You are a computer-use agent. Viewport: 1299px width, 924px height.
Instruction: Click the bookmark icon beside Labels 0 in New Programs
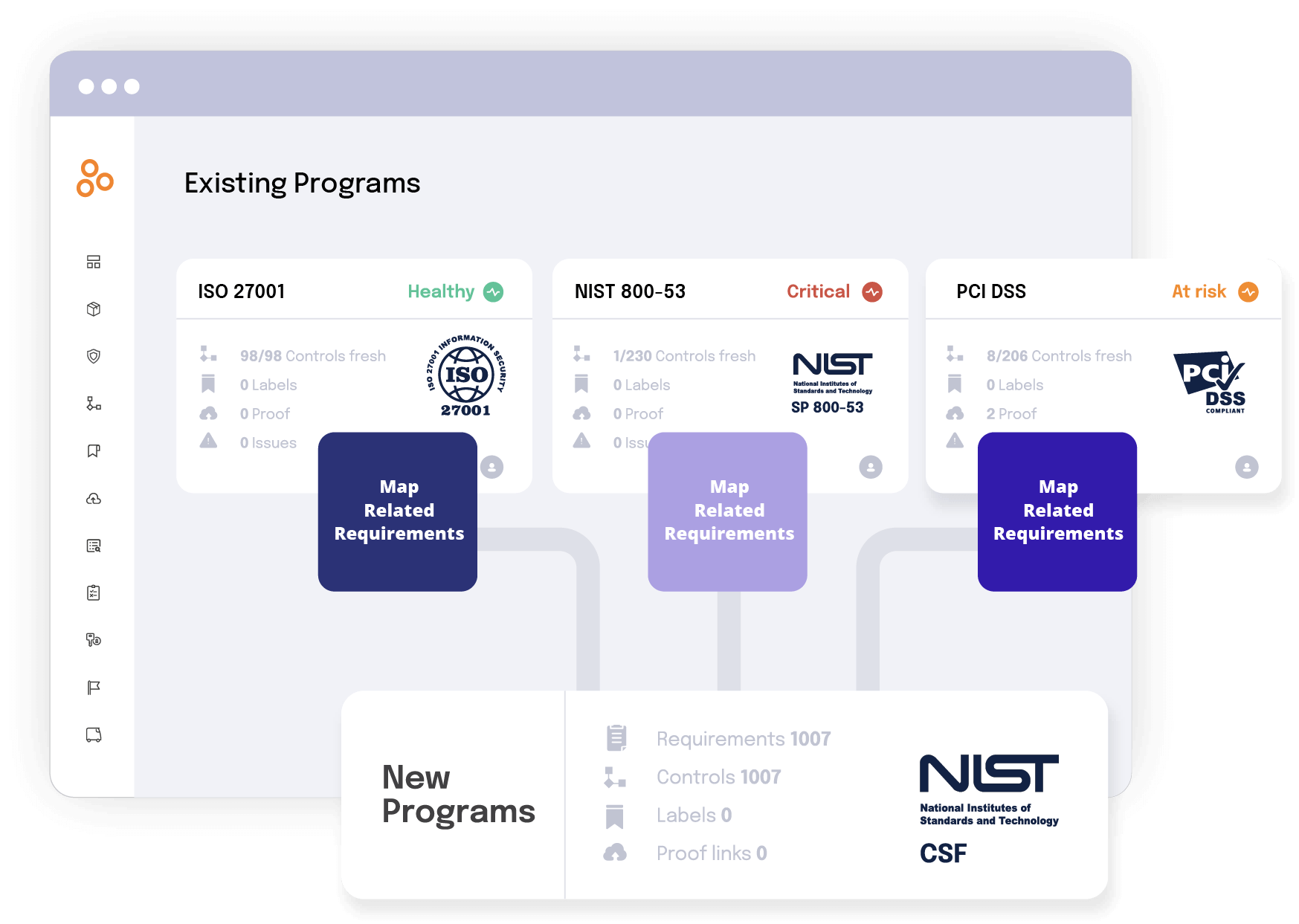[x=615, y=816]
